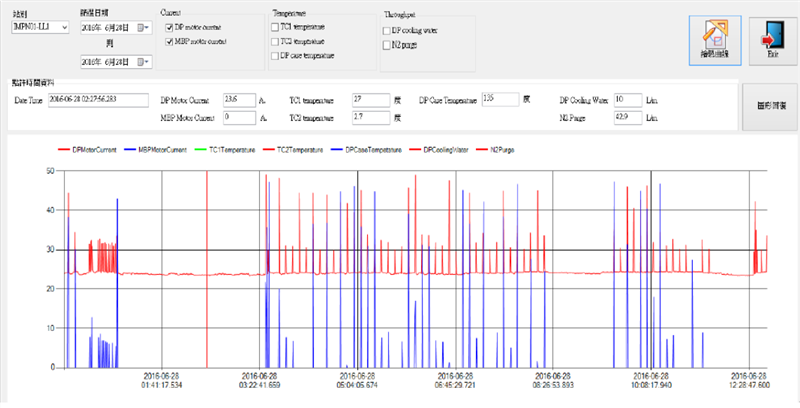Click the Date Time input field

tap(98, 100)
